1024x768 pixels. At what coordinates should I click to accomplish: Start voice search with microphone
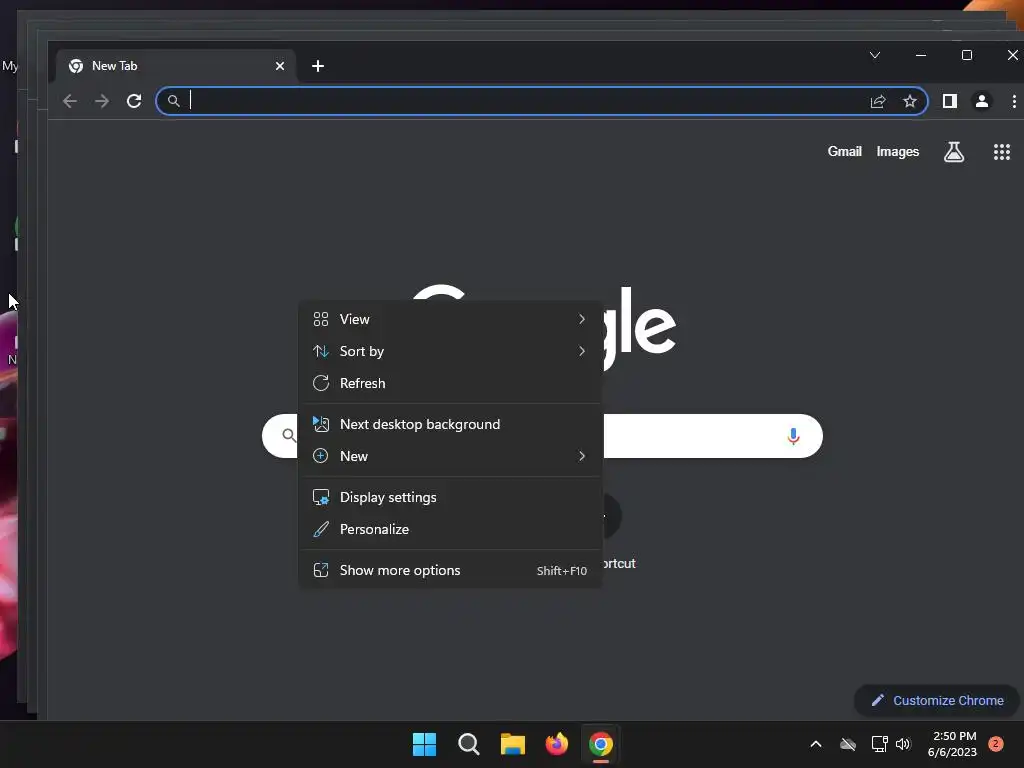pos(793,436)
